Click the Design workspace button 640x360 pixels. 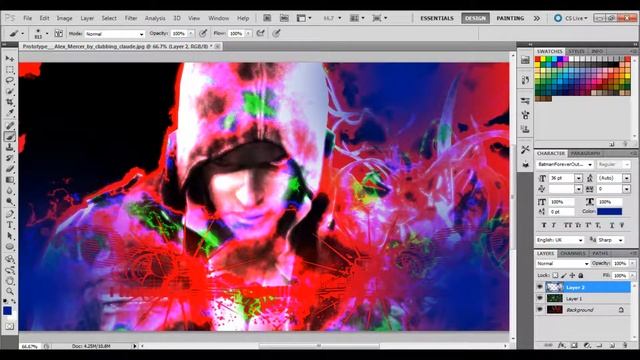click(x=476, y=18)
